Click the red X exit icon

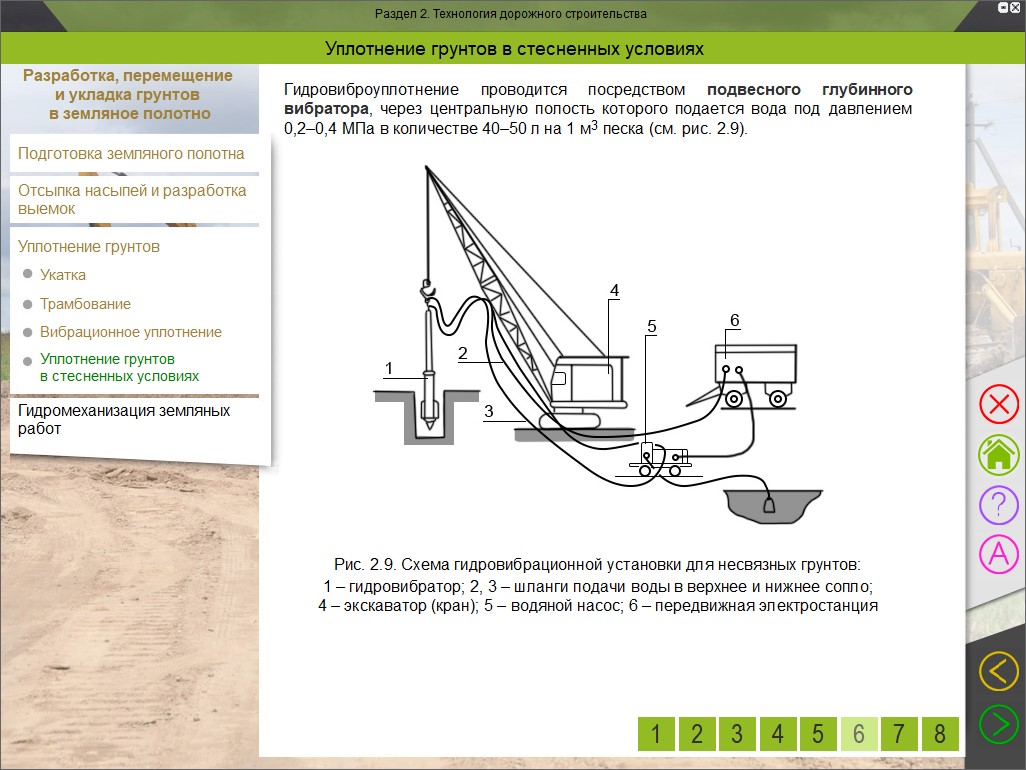[x=997, y=404]
